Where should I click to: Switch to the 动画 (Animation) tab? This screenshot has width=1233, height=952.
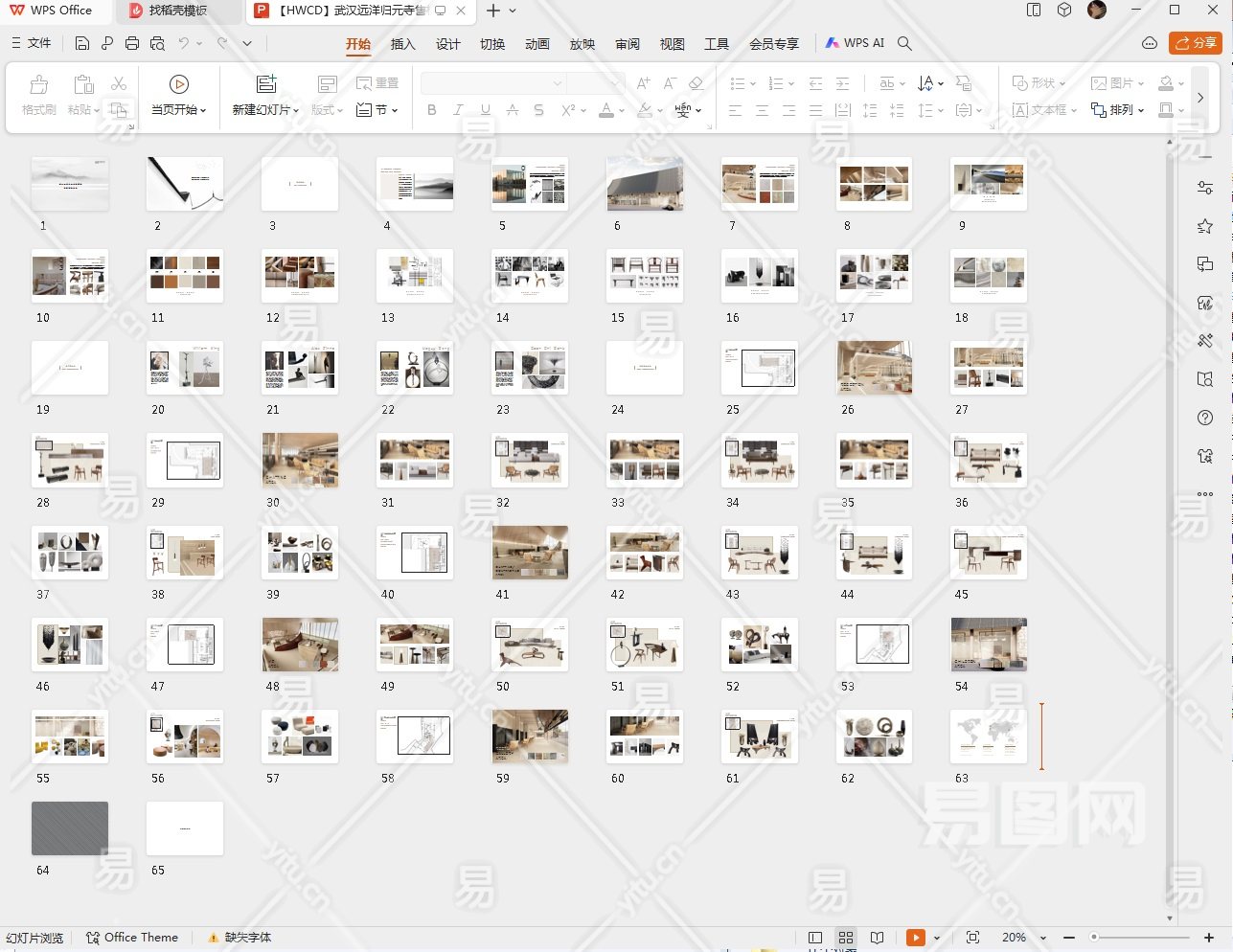tap(537, 44)
